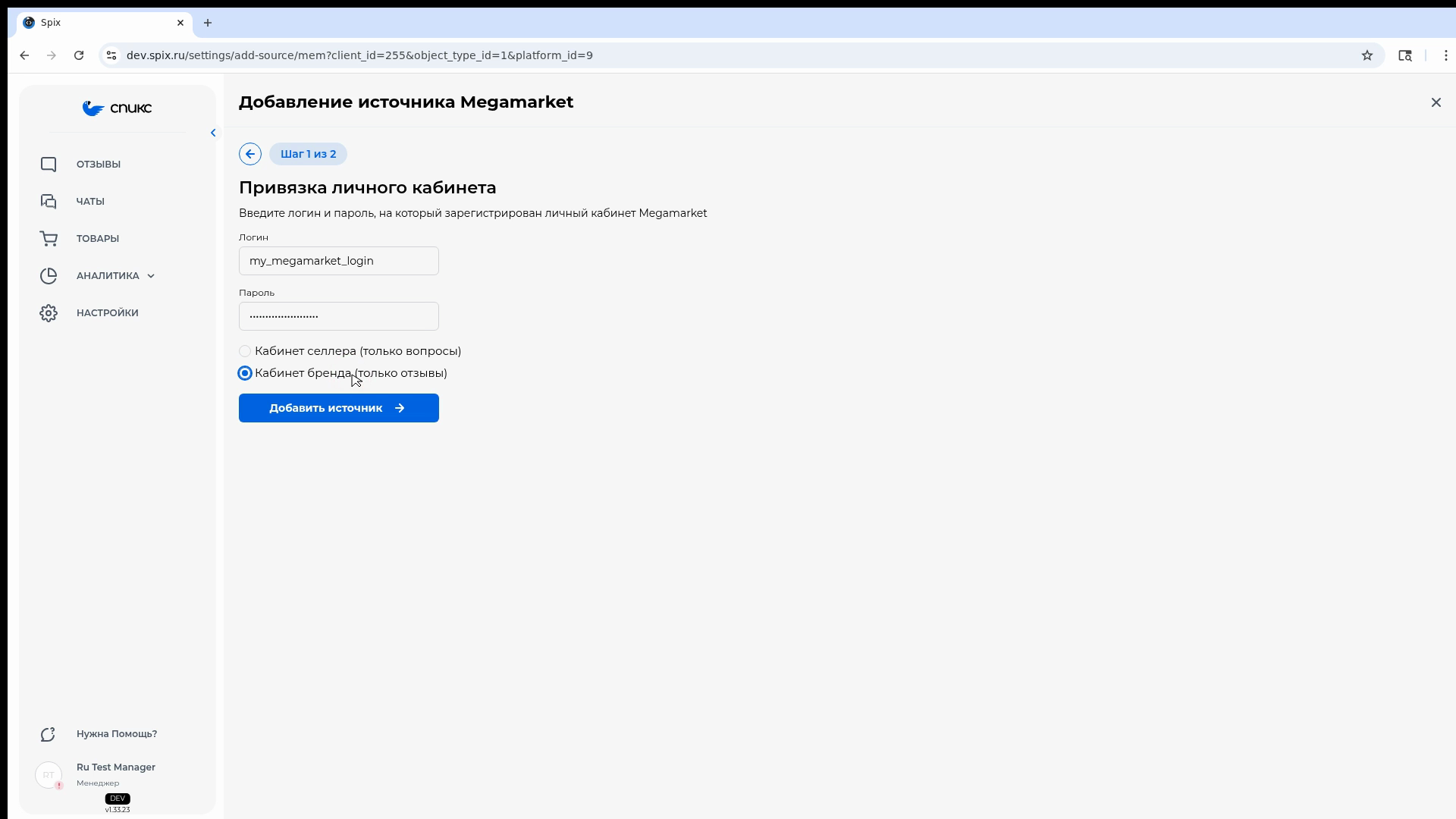
Task: Click the Чаты chat icon
Action: pyautogui.click(x=49, y=202)
